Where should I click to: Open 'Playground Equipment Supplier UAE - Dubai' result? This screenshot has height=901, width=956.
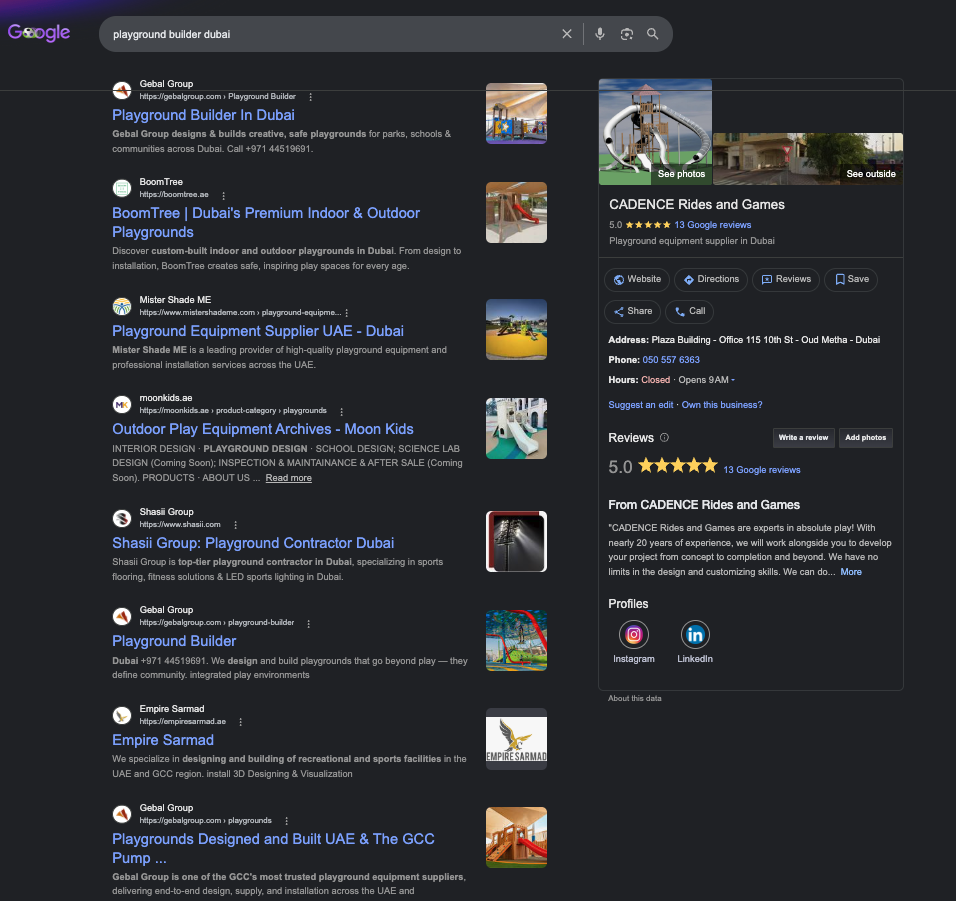click(x=258, y=331)
